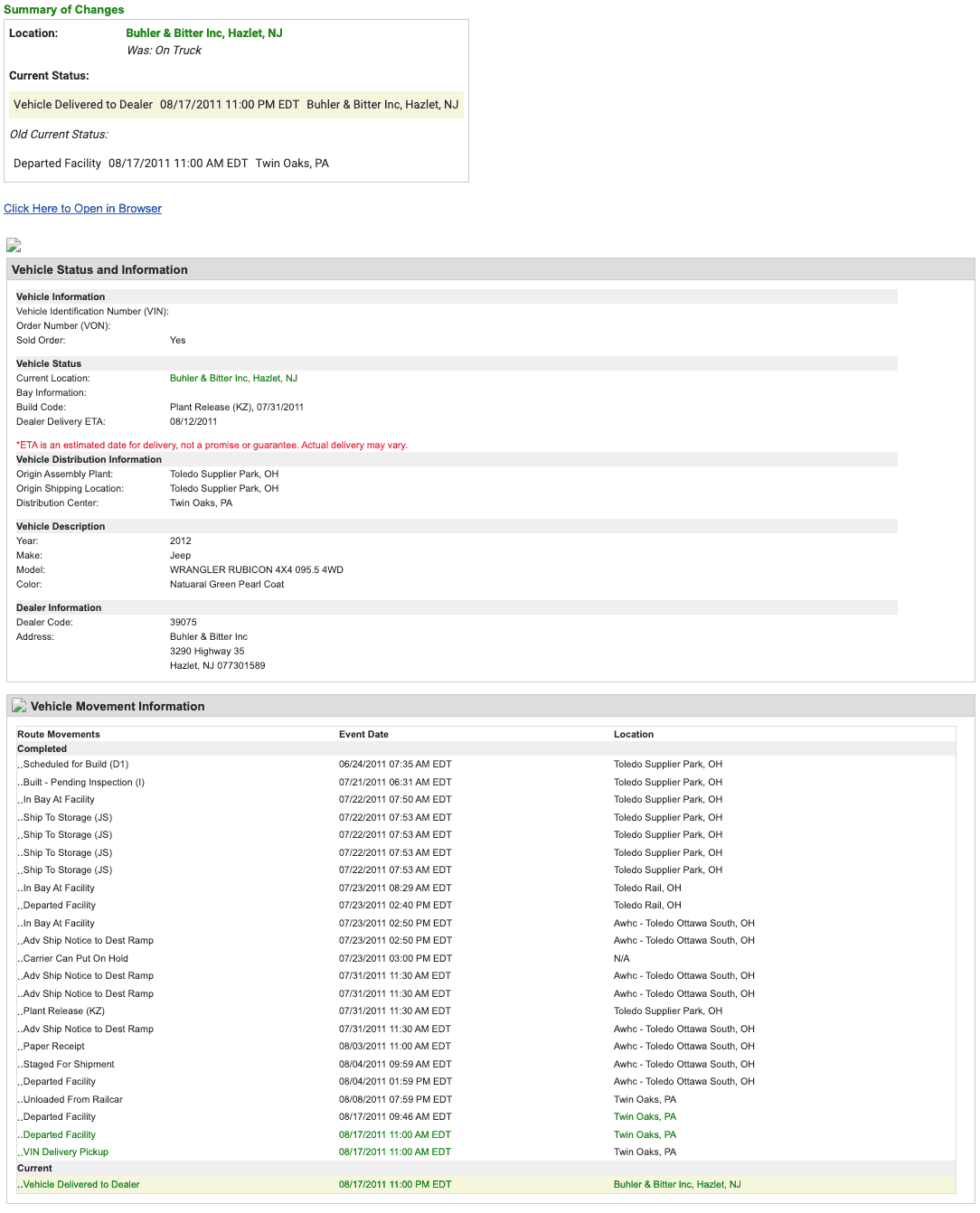Click the current row location Buhler & Bitter Inc, Hazlet, NJ
The height and width of the screenshot is (1213, 980).
pos(677,1184)
